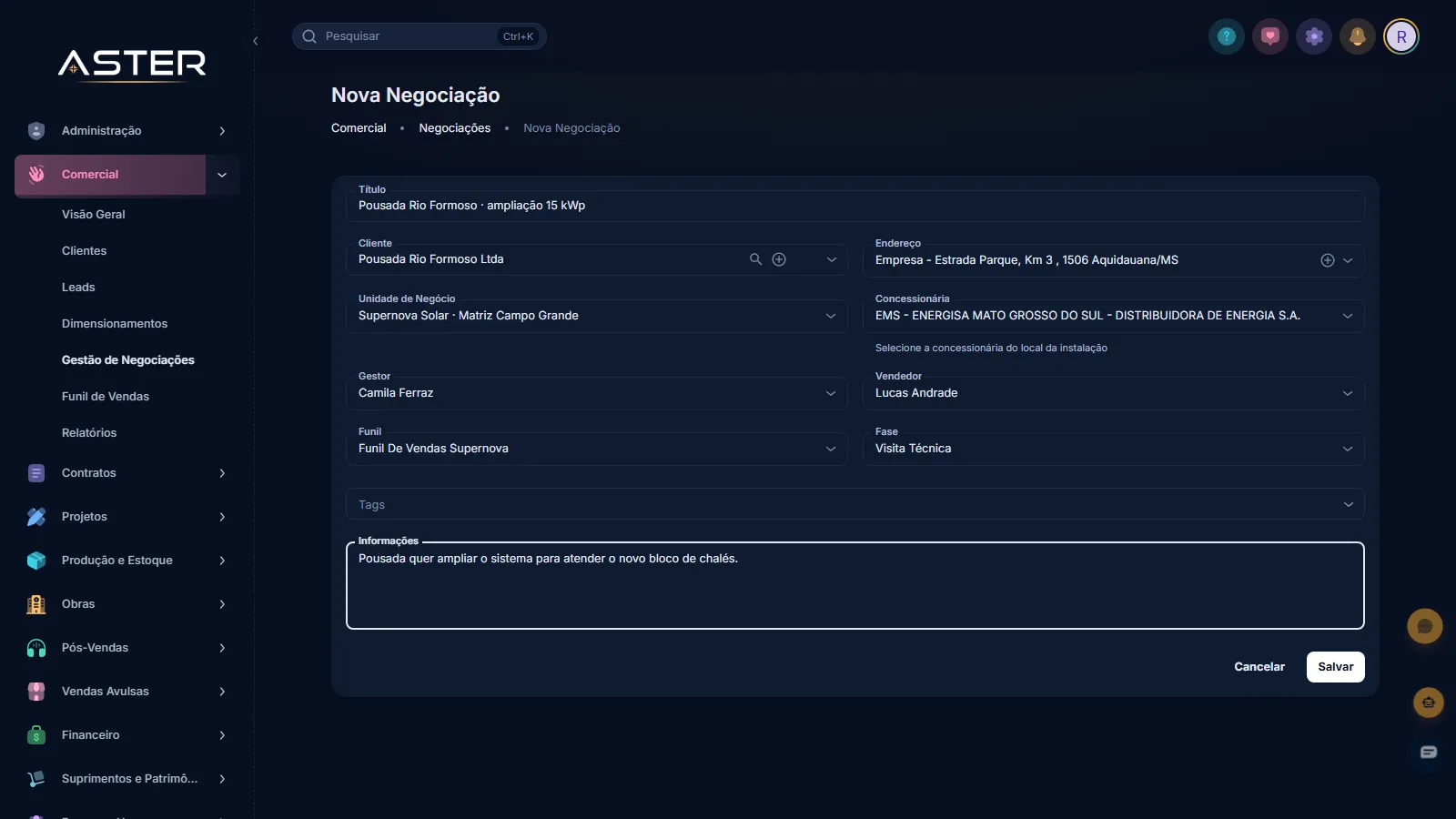Open the Cliente dropdown arrow
This screenshot has height=819, width=1456.
click(x=831, y=259)
